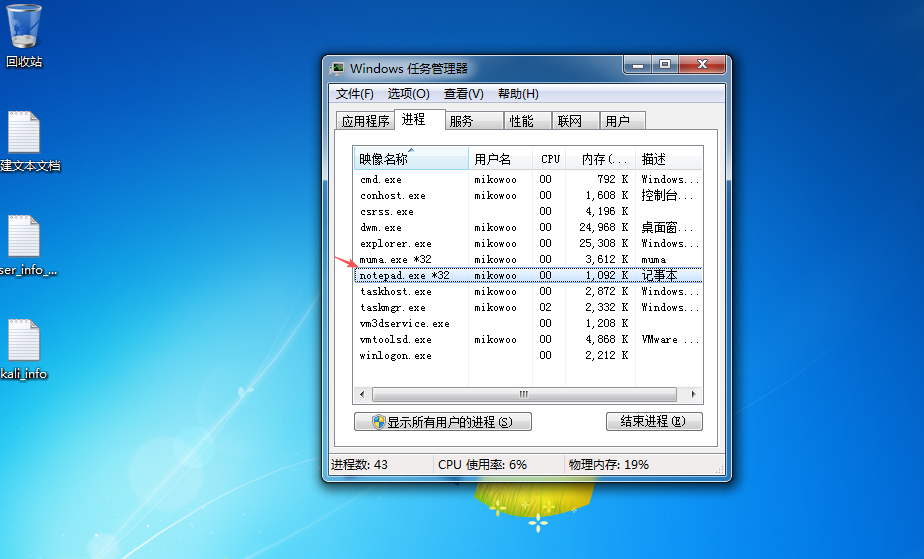
Task: Sort by 用户名 column header
Action: tap(500, 158)
